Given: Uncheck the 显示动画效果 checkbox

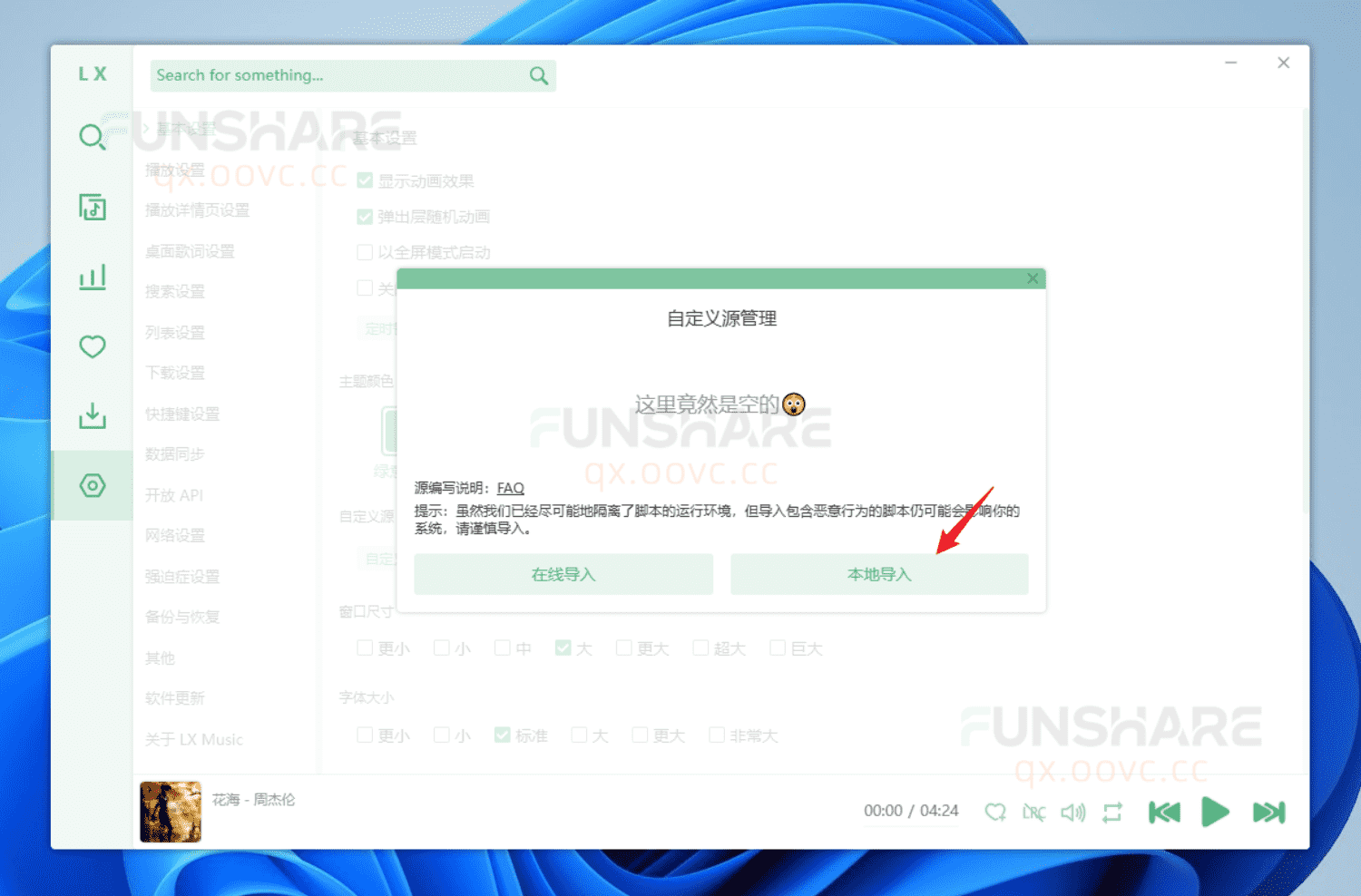Looking at the screenshot, I should click(364, 180).
